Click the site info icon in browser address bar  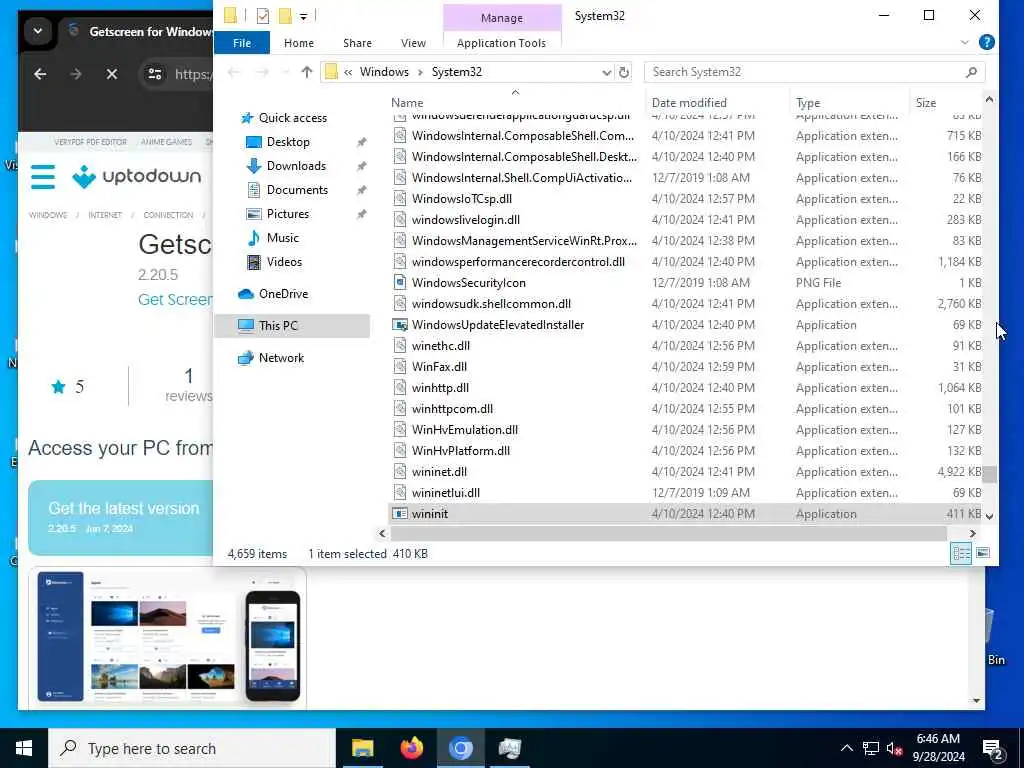(x=155, y=74)
